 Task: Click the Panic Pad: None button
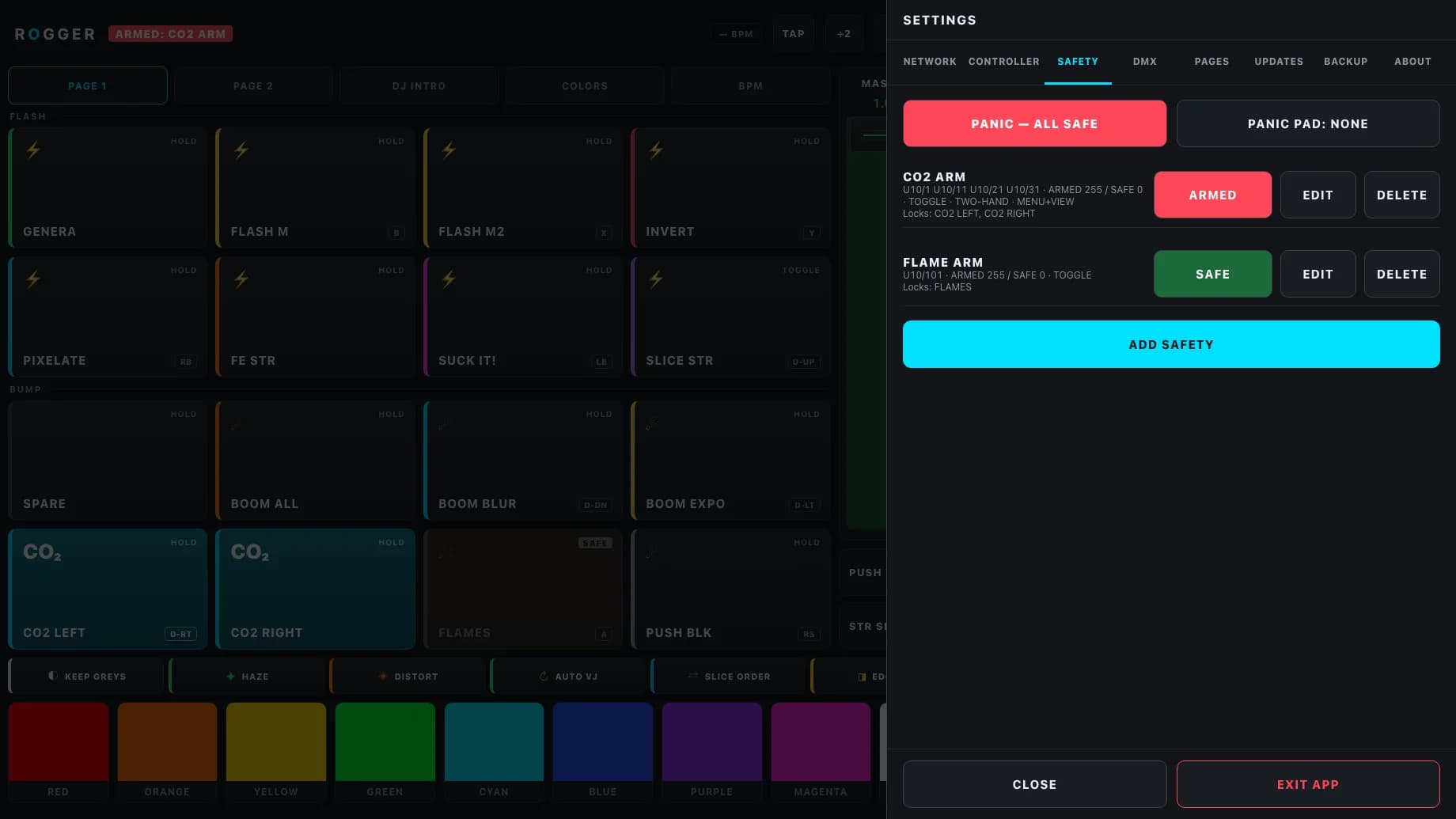coord(1307,123)
